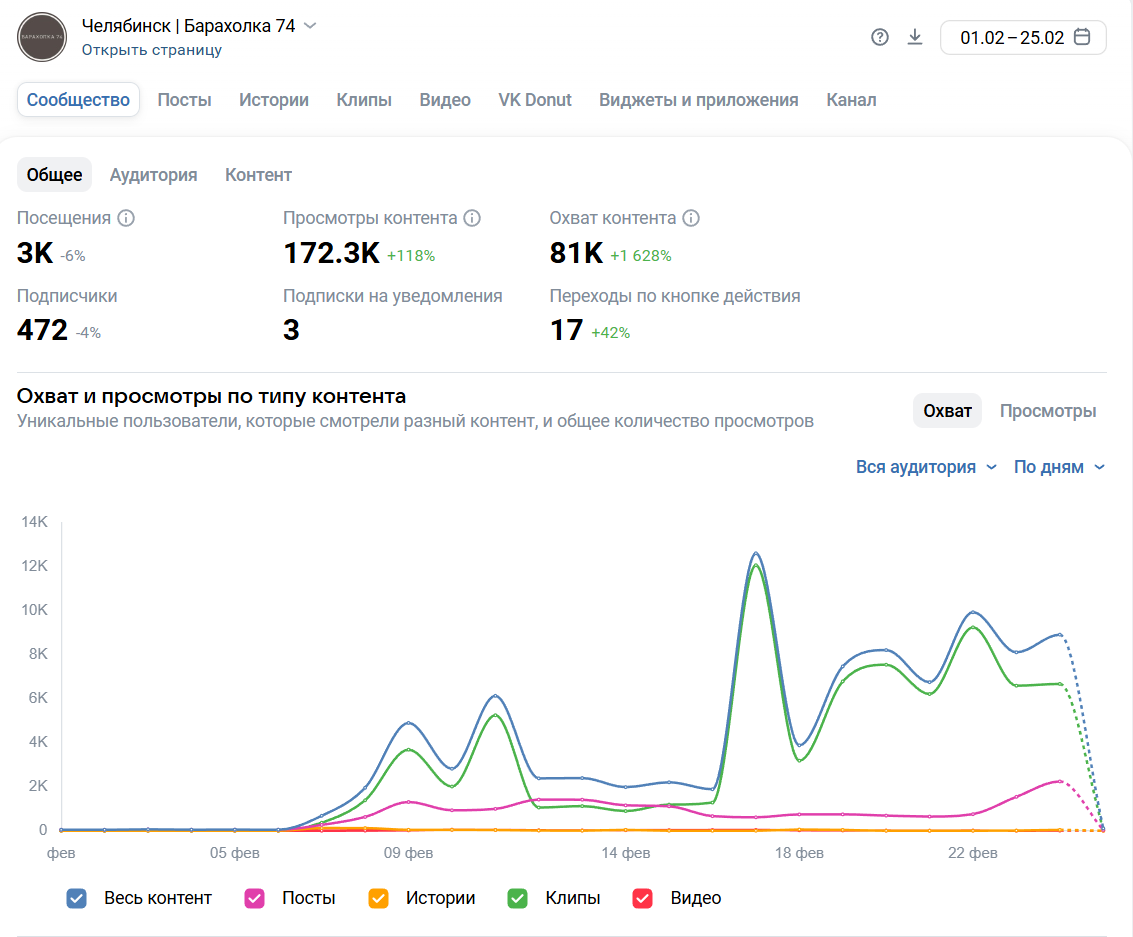Open the По дням period dropdown
Image resolution: width=1133 pixels, height=937 pixels.
1059,467
